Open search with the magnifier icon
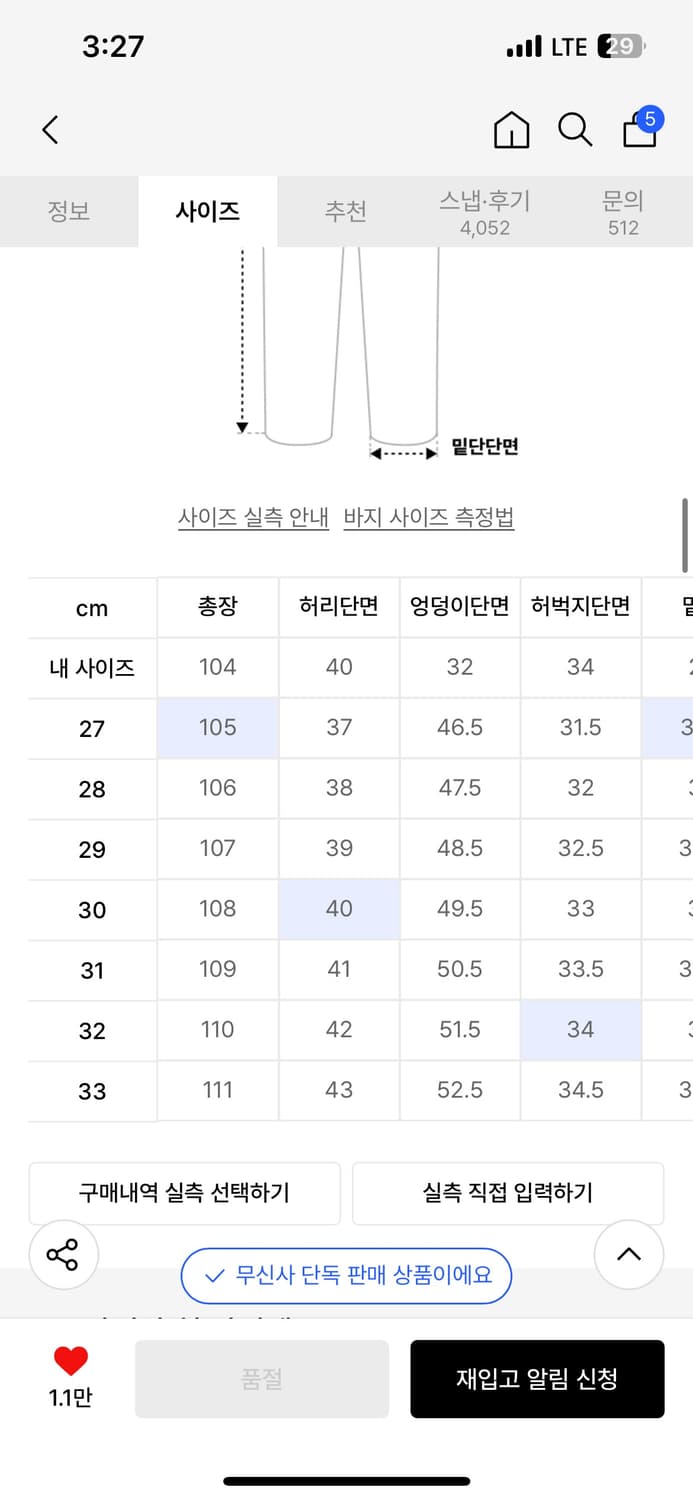Screen dimensions: 693x1500 click(575, 130)
